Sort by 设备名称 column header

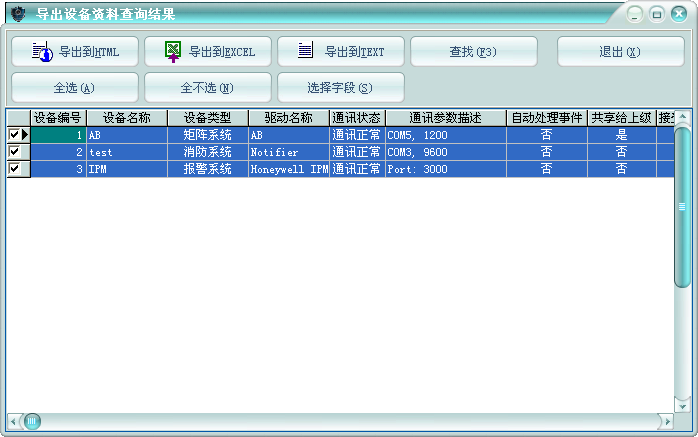[x=126, y=118]
